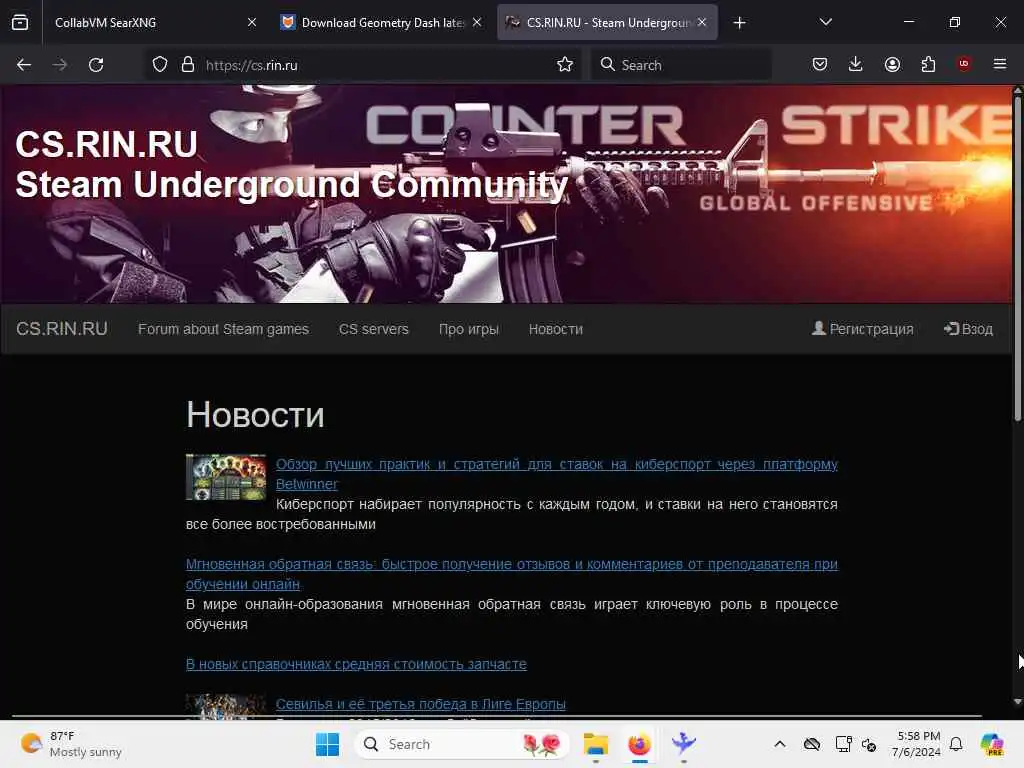Open the Downloads toolbar icon

(856, 64)
